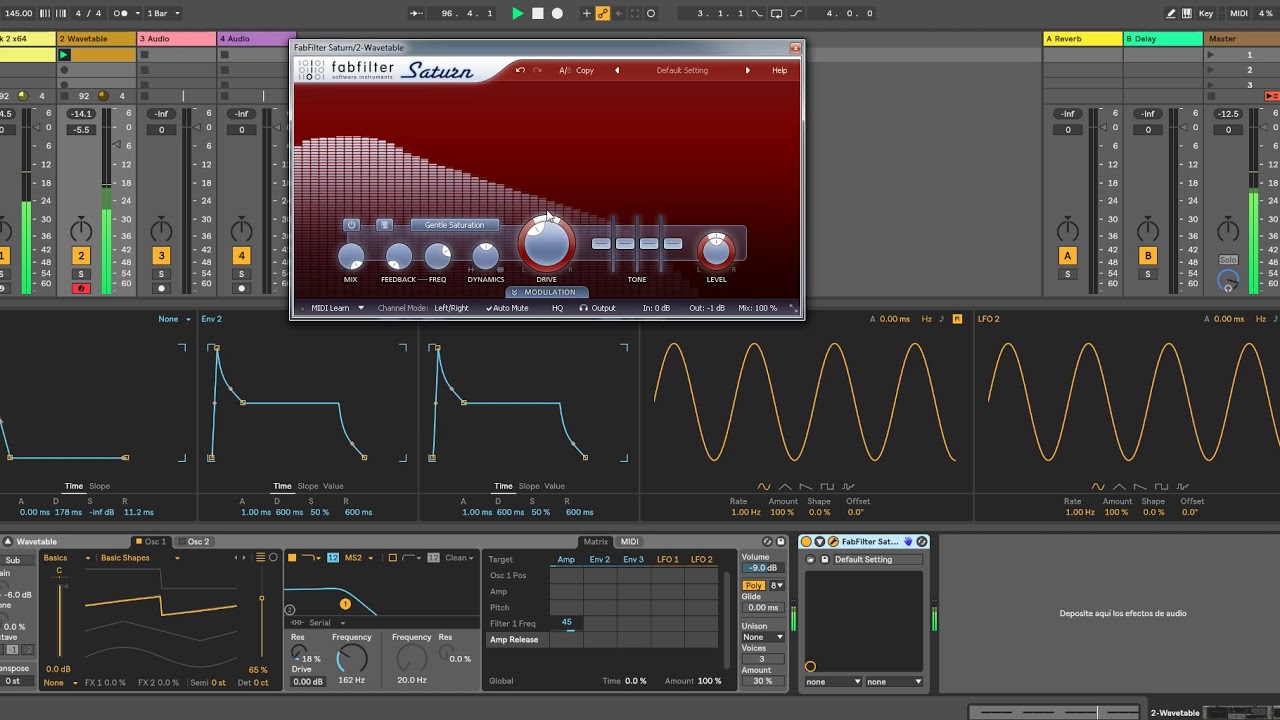
Task: Click the Saturn window resize corner icon
Action: (x=794, y=308)
